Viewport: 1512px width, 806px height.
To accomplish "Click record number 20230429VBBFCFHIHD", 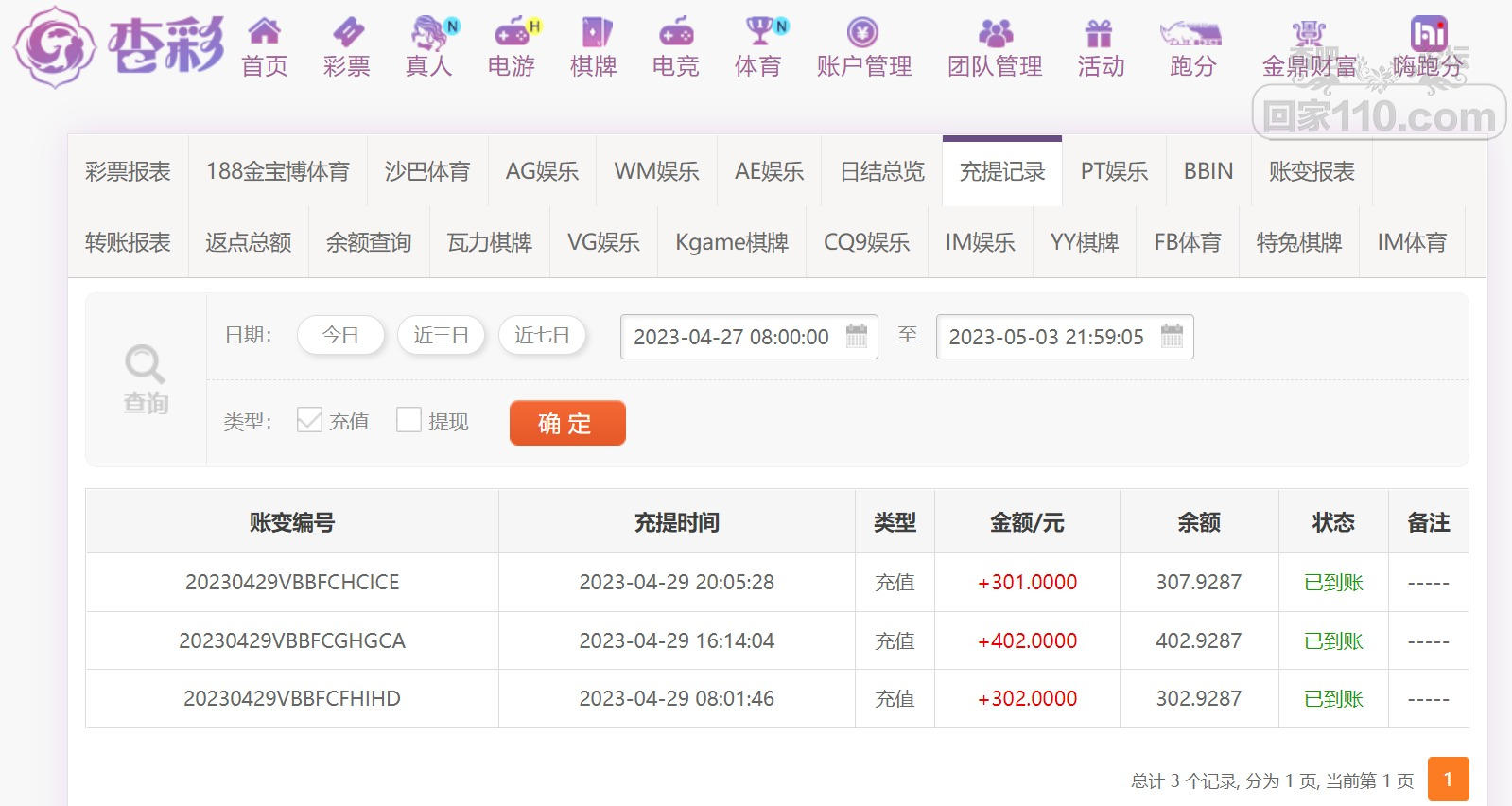I will tap(292, 698).
